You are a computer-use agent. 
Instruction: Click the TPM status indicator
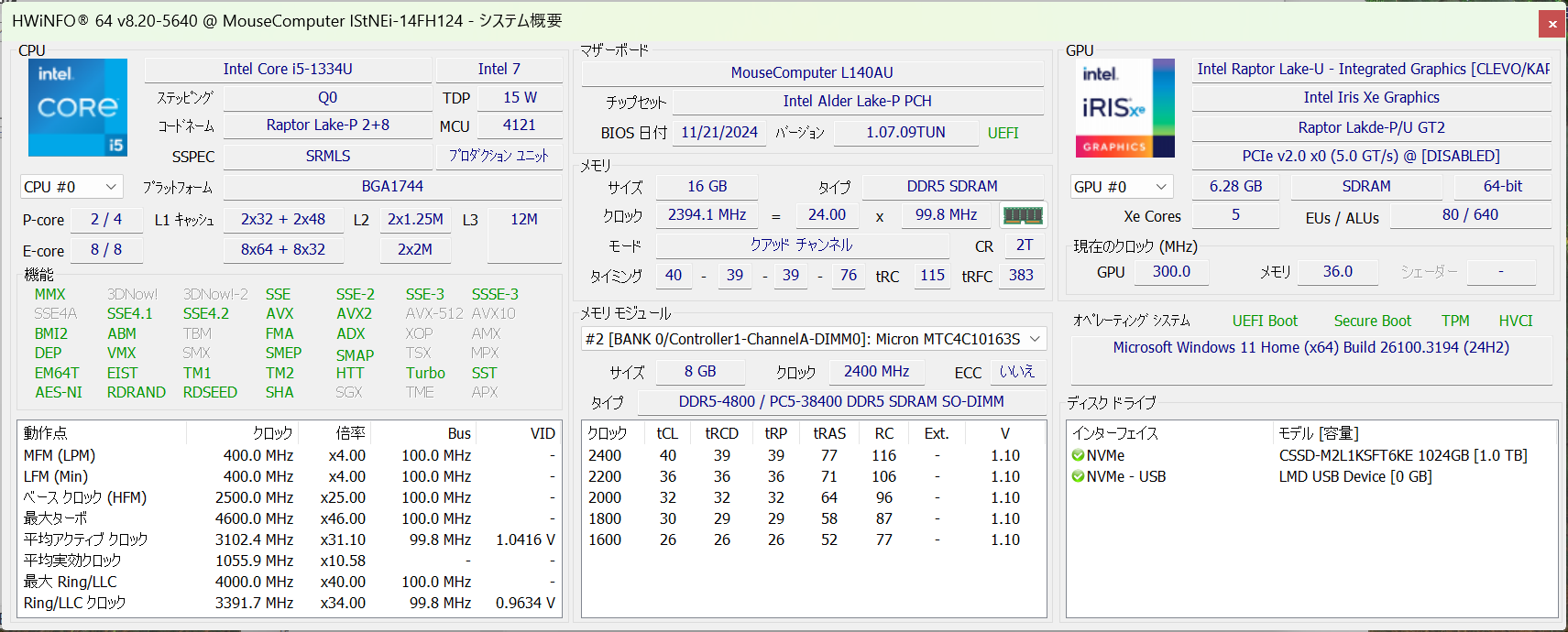(1454, 321)
